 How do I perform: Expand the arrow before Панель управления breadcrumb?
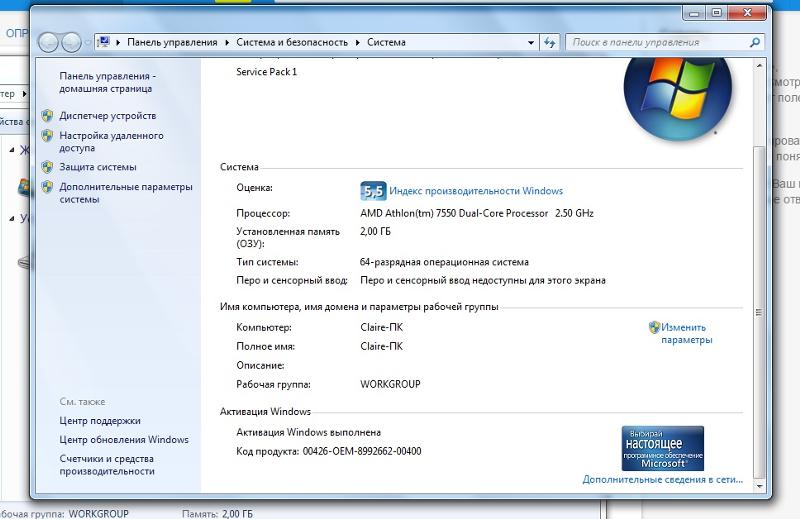point(118,42)
